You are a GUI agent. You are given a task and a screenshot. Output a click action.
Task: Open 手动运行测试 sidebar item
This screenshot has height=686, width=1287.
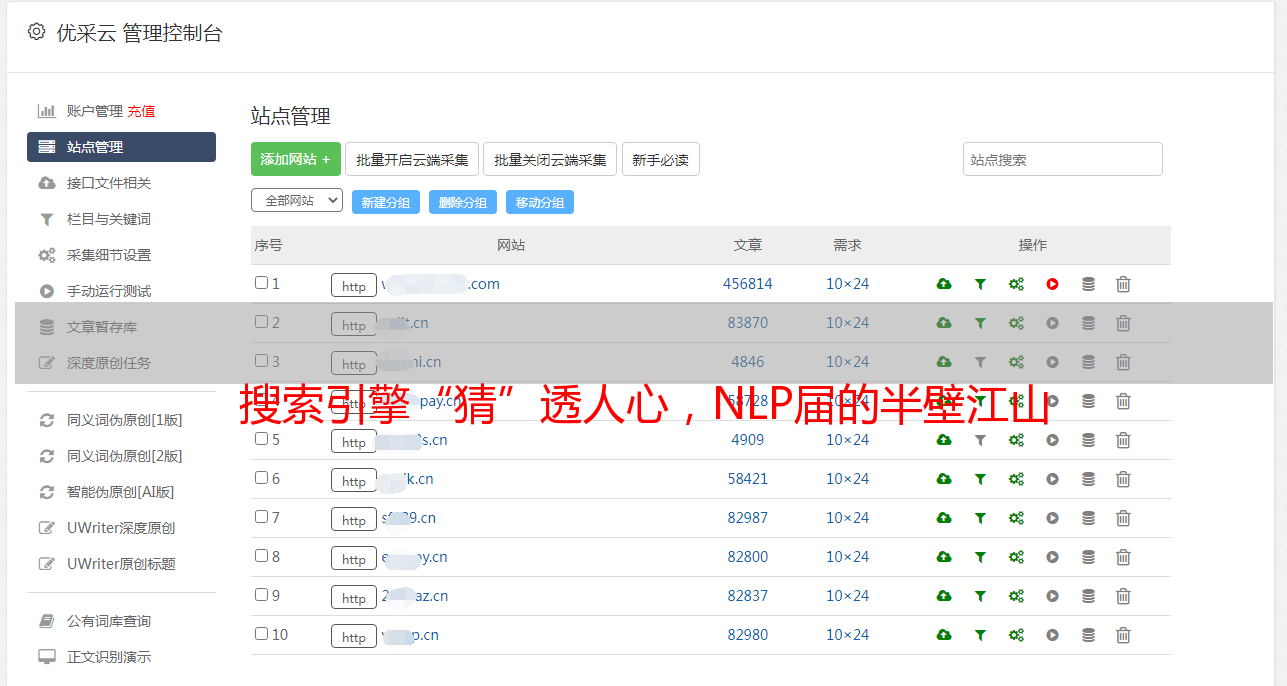pos(109,291)
